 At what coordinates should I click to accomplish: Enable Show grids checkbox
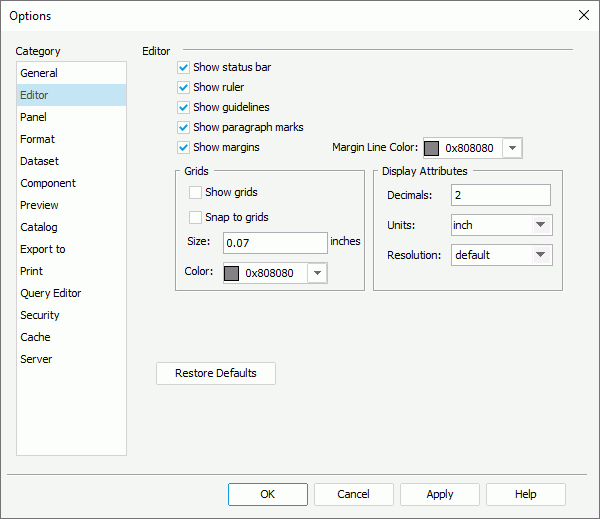click(x=195, y=192)
